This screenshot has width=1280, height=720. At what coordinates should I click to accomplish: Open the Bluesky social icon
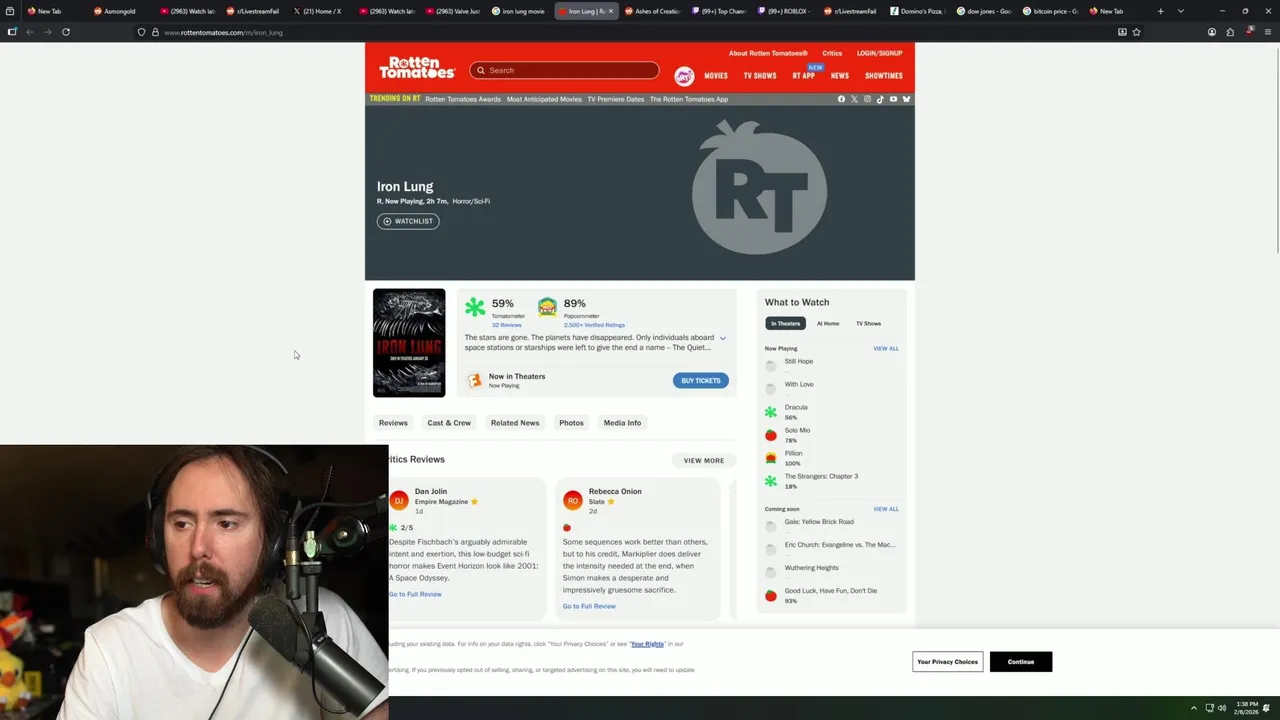coord(906,99)
